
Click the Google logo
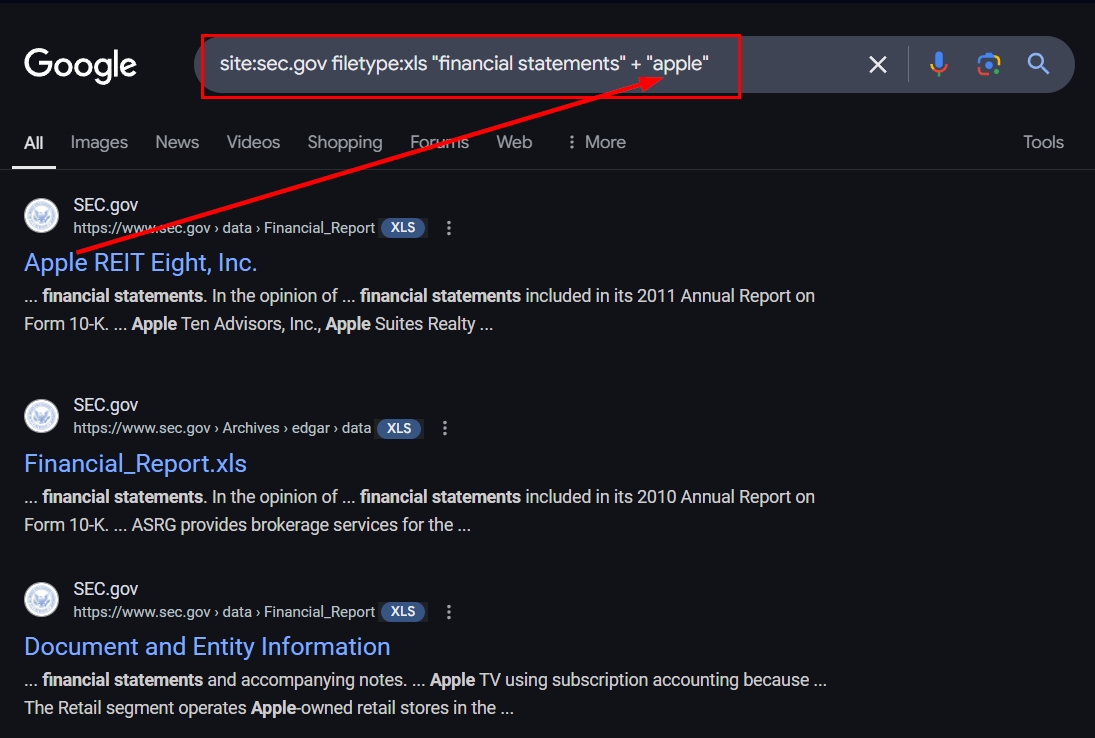tap(80, 66)
